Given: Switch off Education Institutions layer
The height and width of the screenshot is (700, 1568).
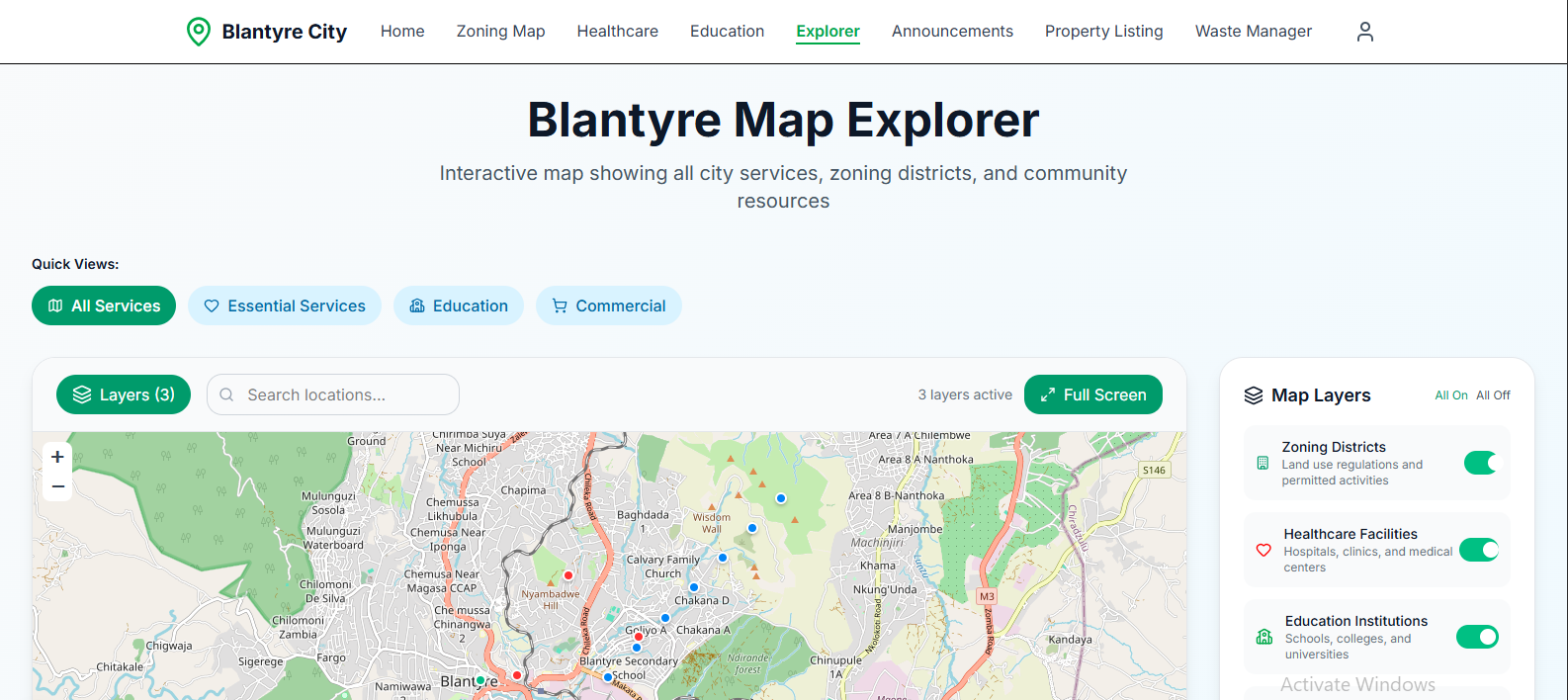Looking at the screenshot, I should coord(1478,637).
